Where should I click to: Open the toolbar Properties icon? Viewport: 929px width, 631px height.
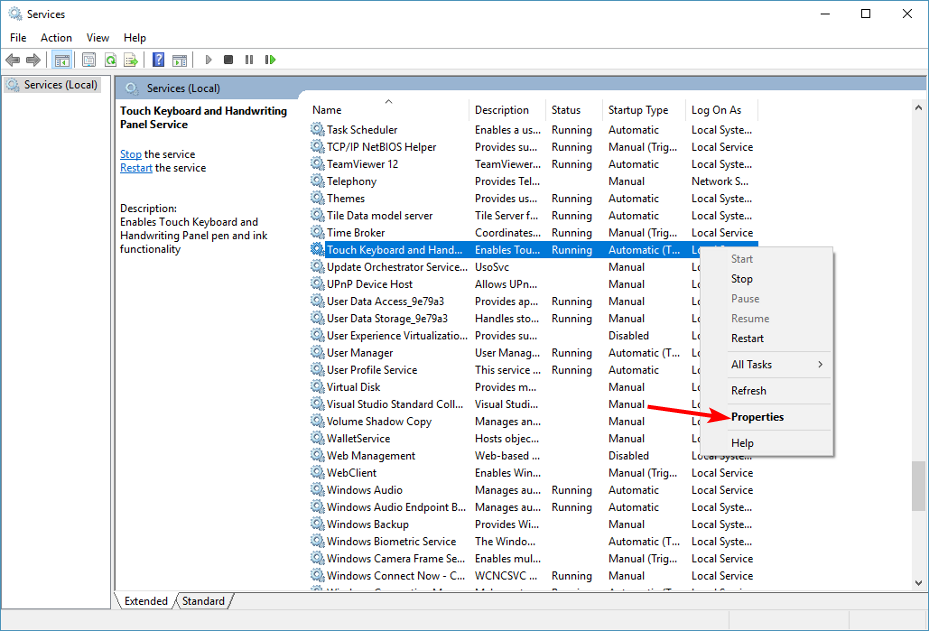pyautogui.click(x=89, y=60)
